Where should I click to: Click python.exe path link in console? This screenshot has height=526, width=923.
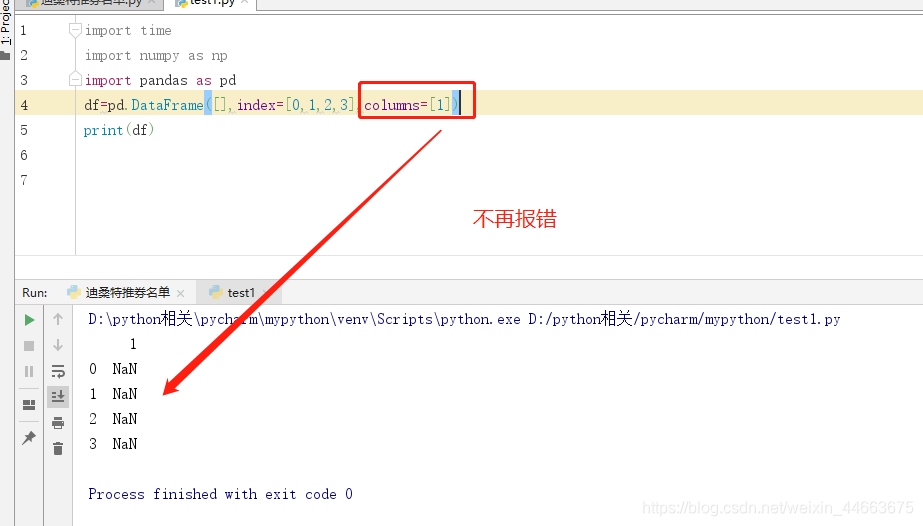tap(304, 319)
